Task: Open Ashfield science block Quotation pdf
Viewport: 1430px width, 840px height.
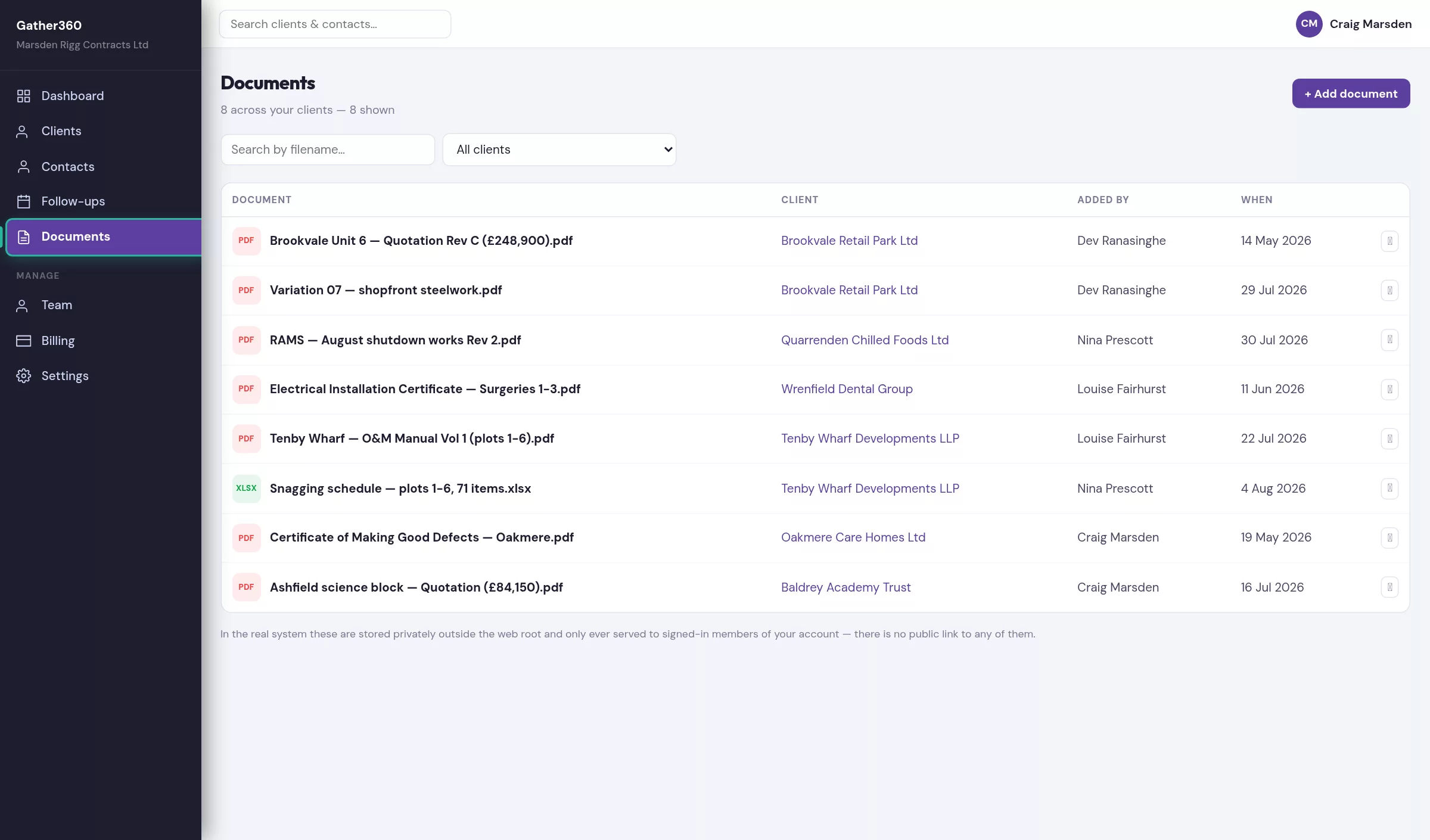Action: pyautogui.click(x=416, y=587)
